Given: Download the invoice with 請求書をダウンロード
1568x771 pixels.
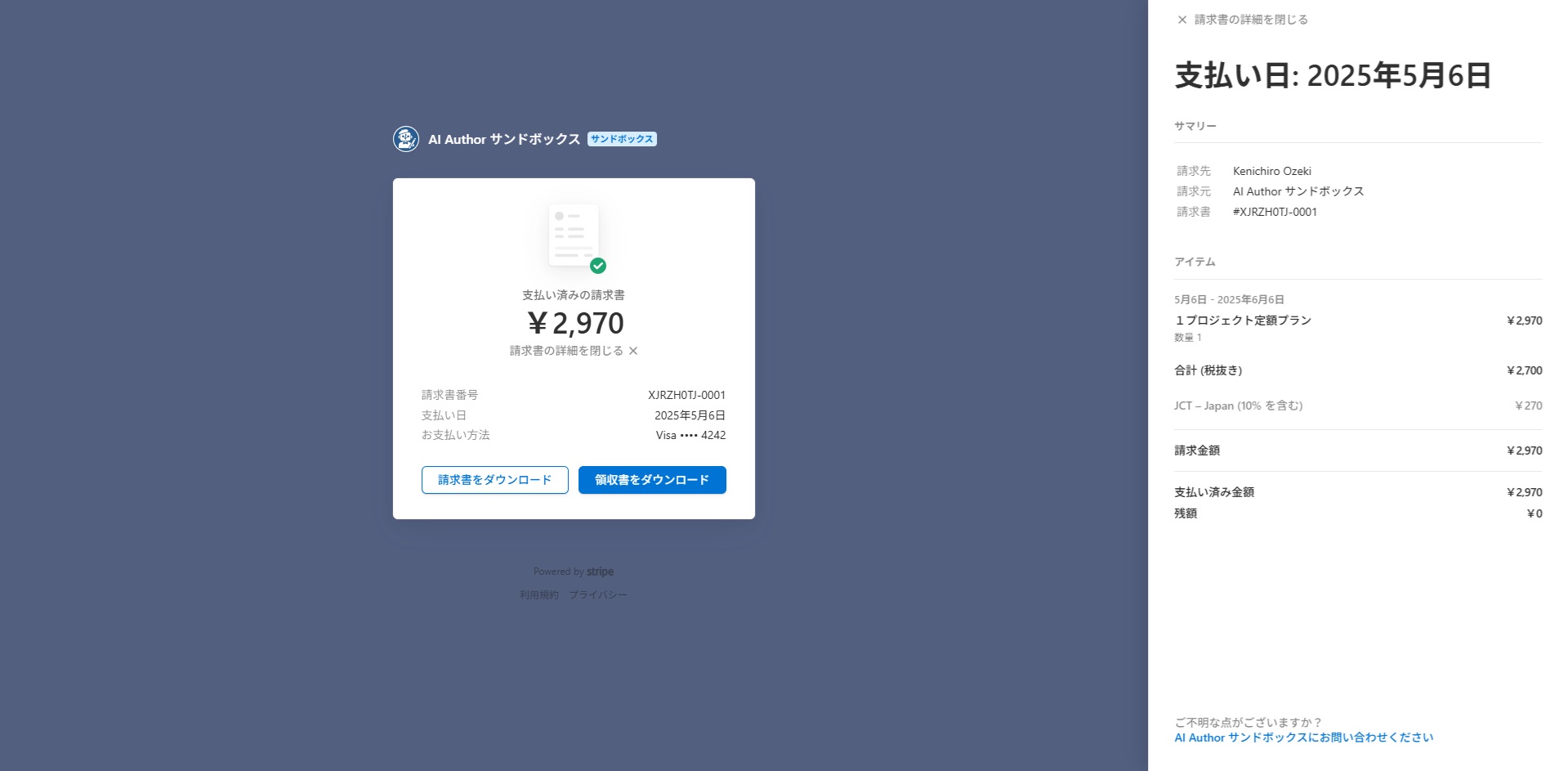Looking at the screenshot, I should point(494,480).
